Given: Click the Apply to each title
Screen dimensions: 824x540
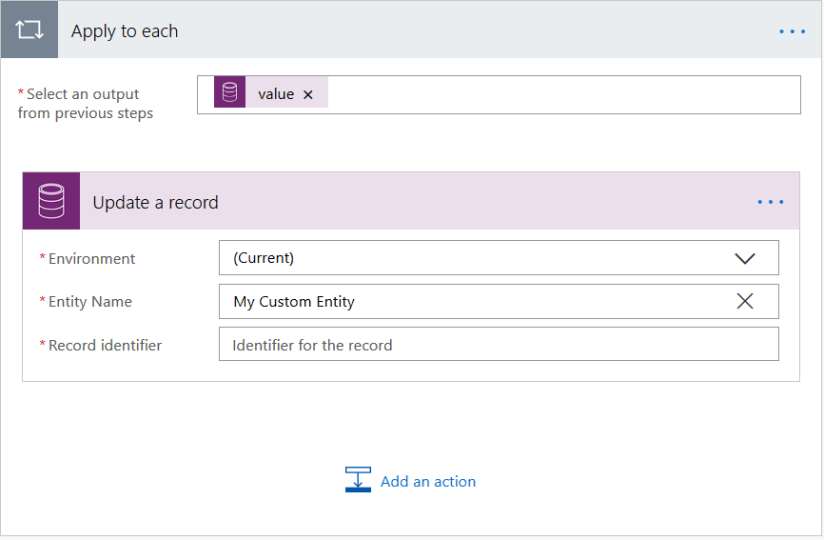Looking at the screenshot, I should [125, 32].
